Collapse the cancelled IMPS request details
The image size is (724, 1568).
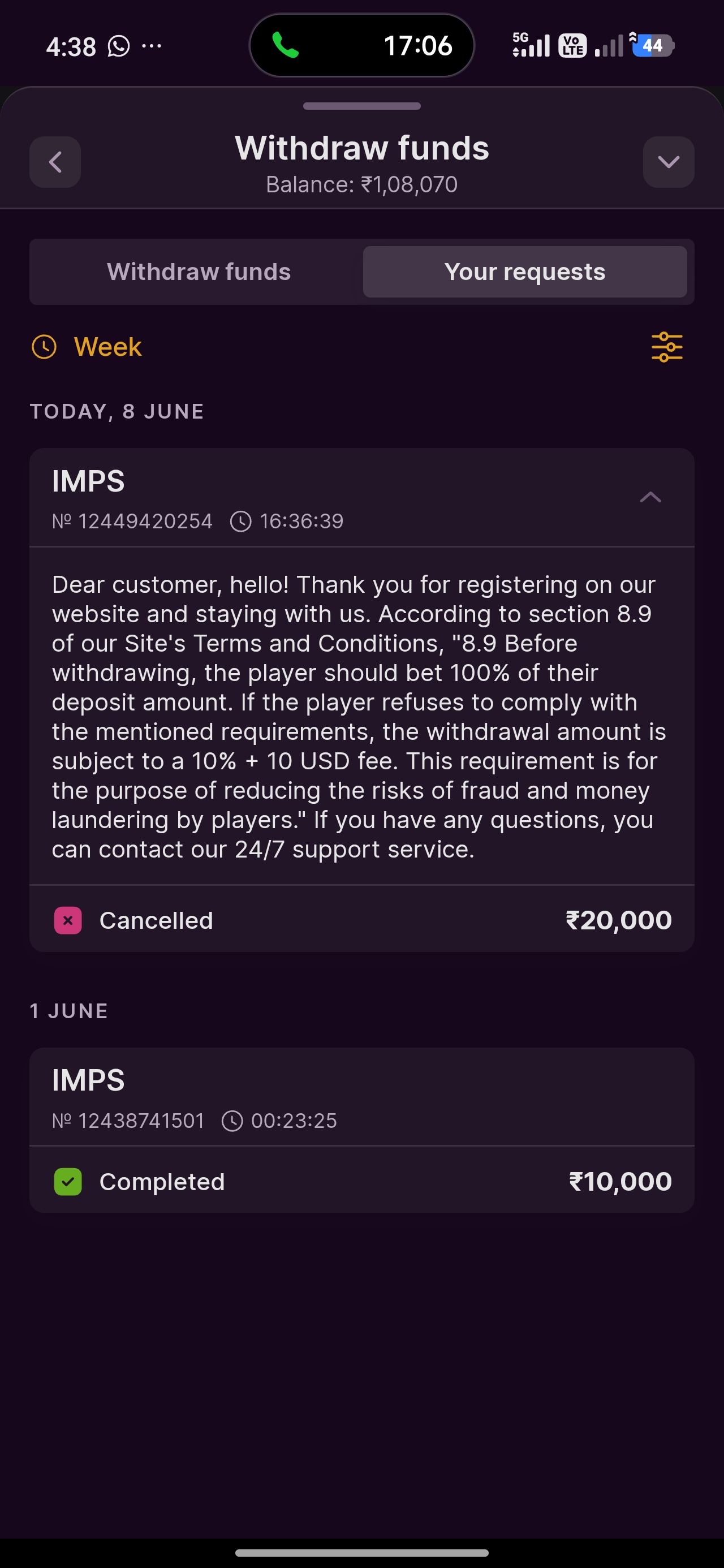point(650,497)
